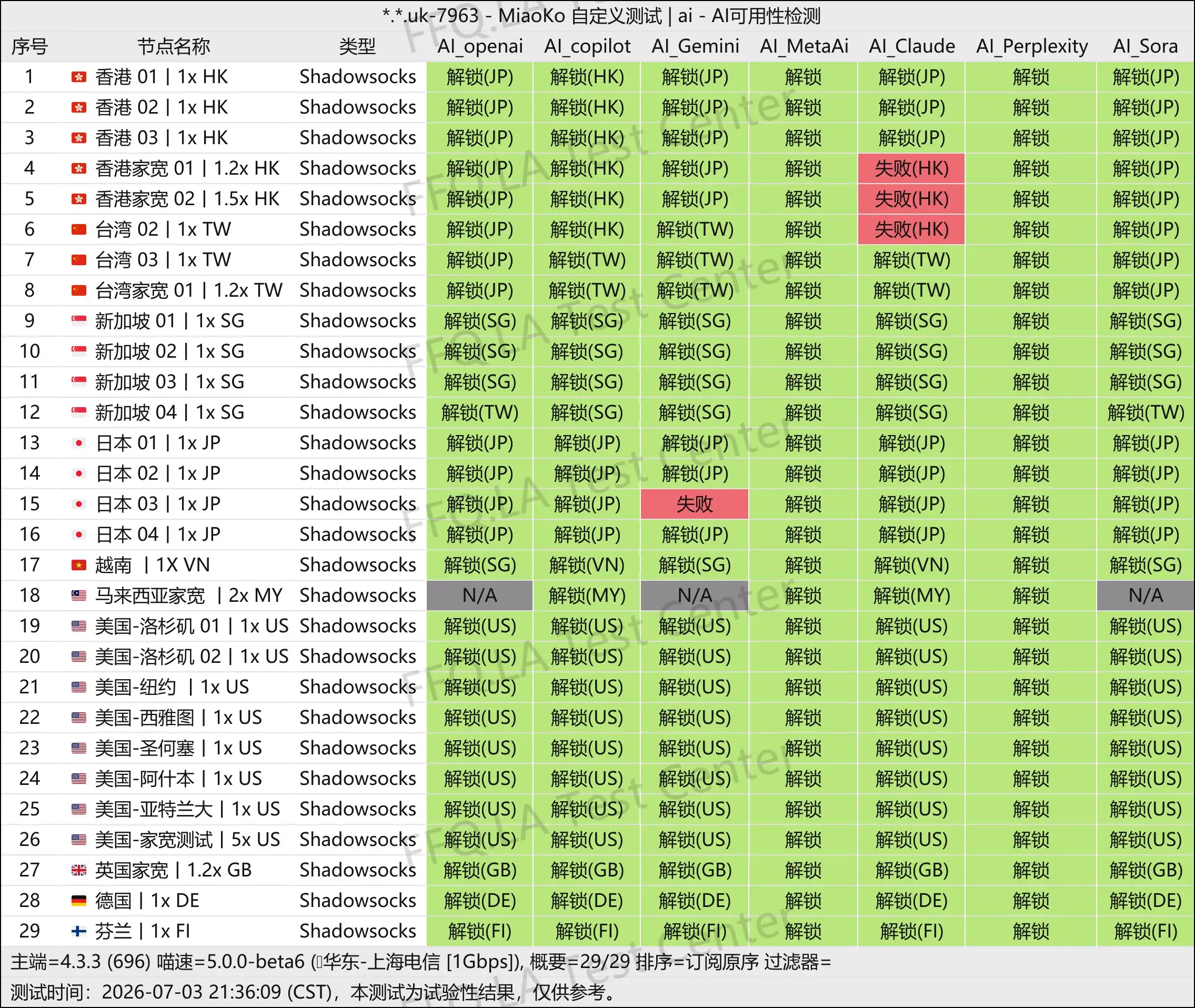Click the flag beside 香港家宽 01

[79, 168]
